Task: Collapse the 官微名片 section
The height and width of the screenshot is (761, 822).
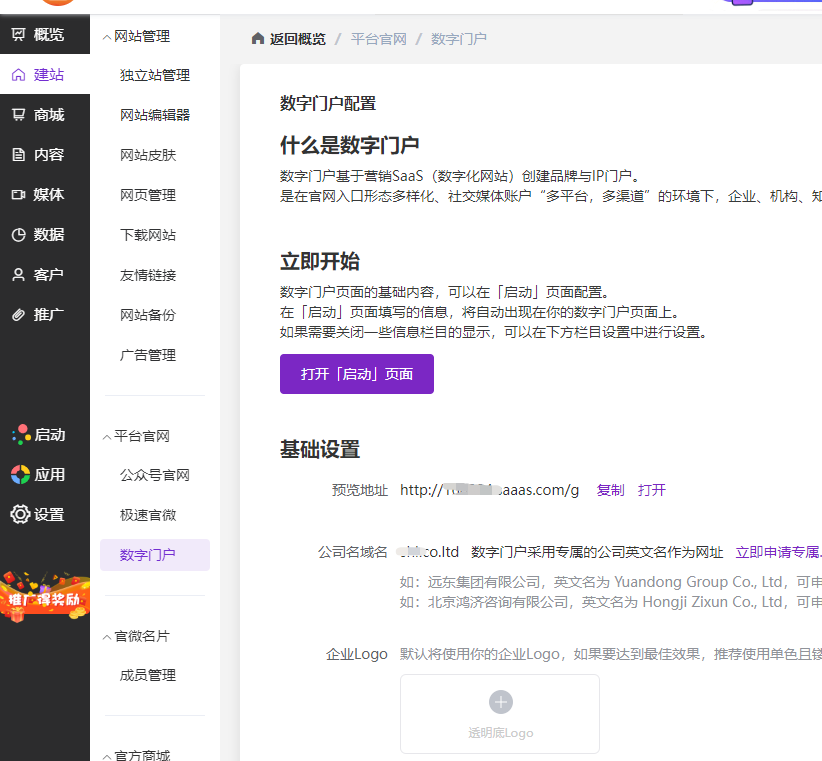Action: [x=106, y=637]
